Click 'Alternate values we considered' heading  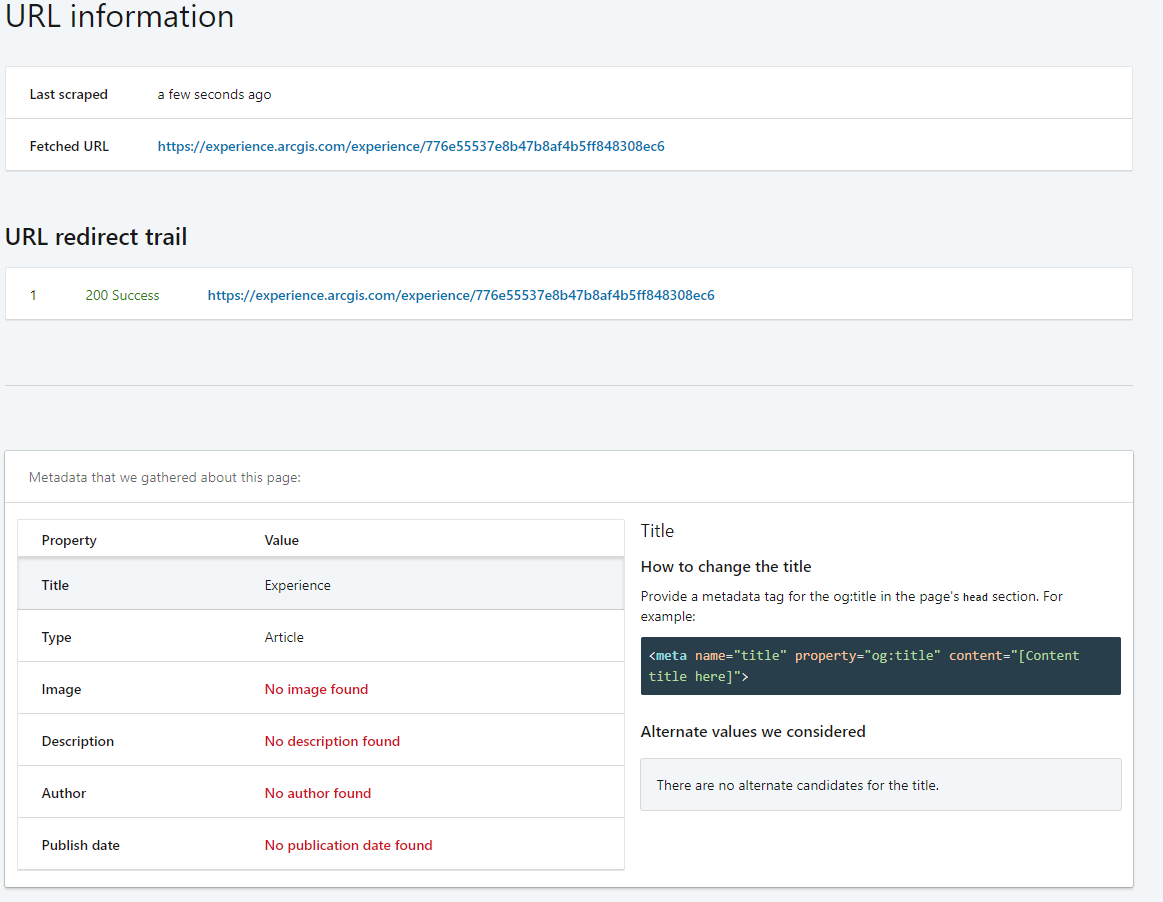coord(753,731)
